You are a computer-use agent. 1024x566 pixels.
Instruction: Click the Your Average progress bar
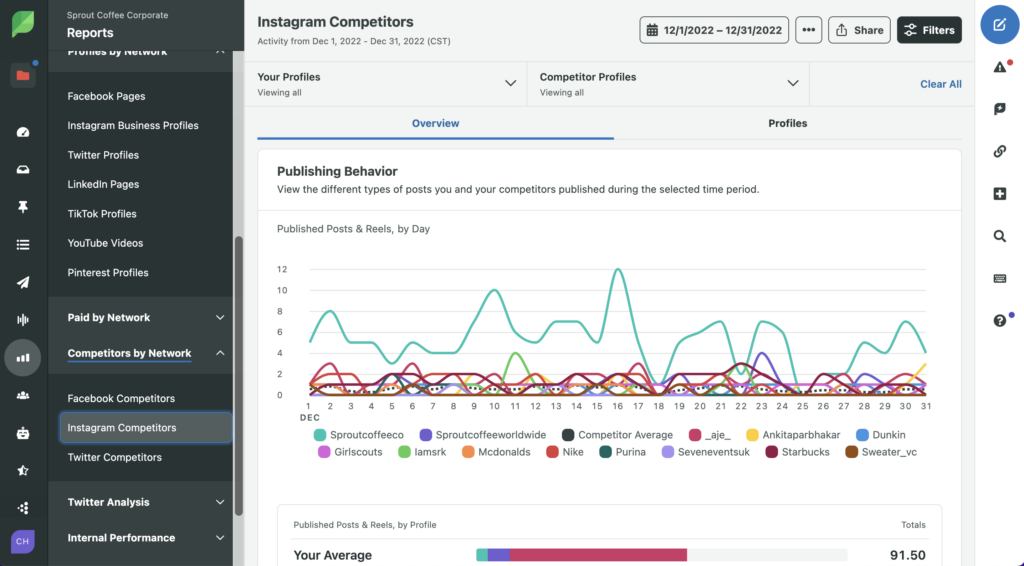click(662, 555)
